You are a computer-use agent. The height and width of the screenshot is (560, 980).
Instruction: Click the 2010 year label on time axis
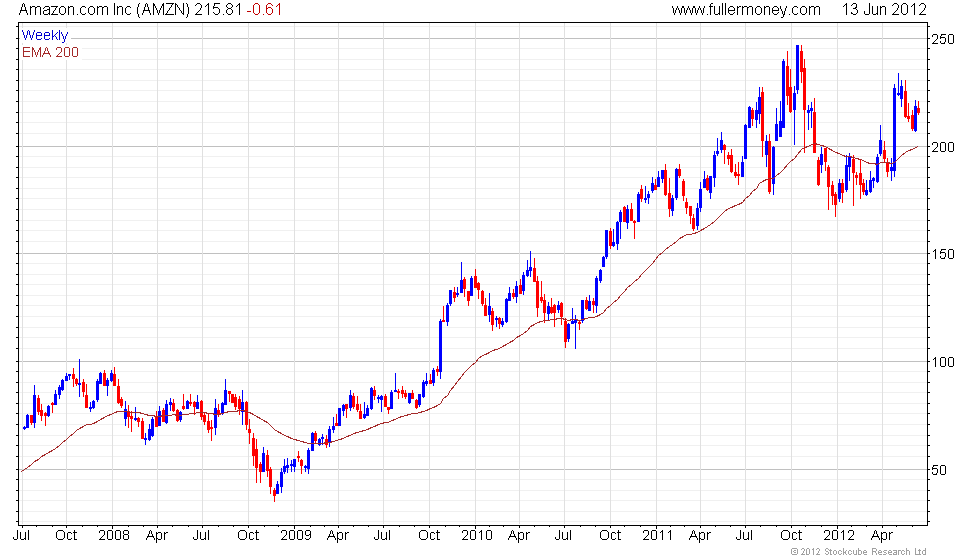476,536
